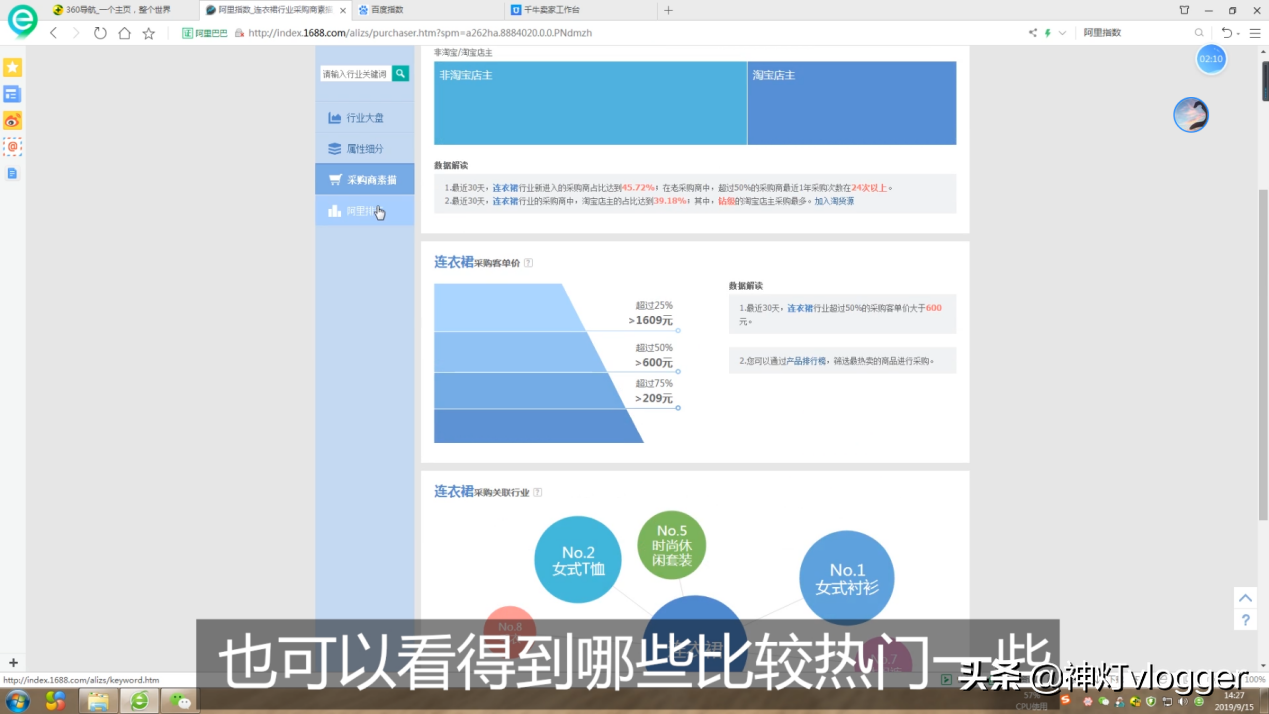Click the browser forward arrow
The width and height of the screenshot is (1269, 714).
(x=76, y=33)
